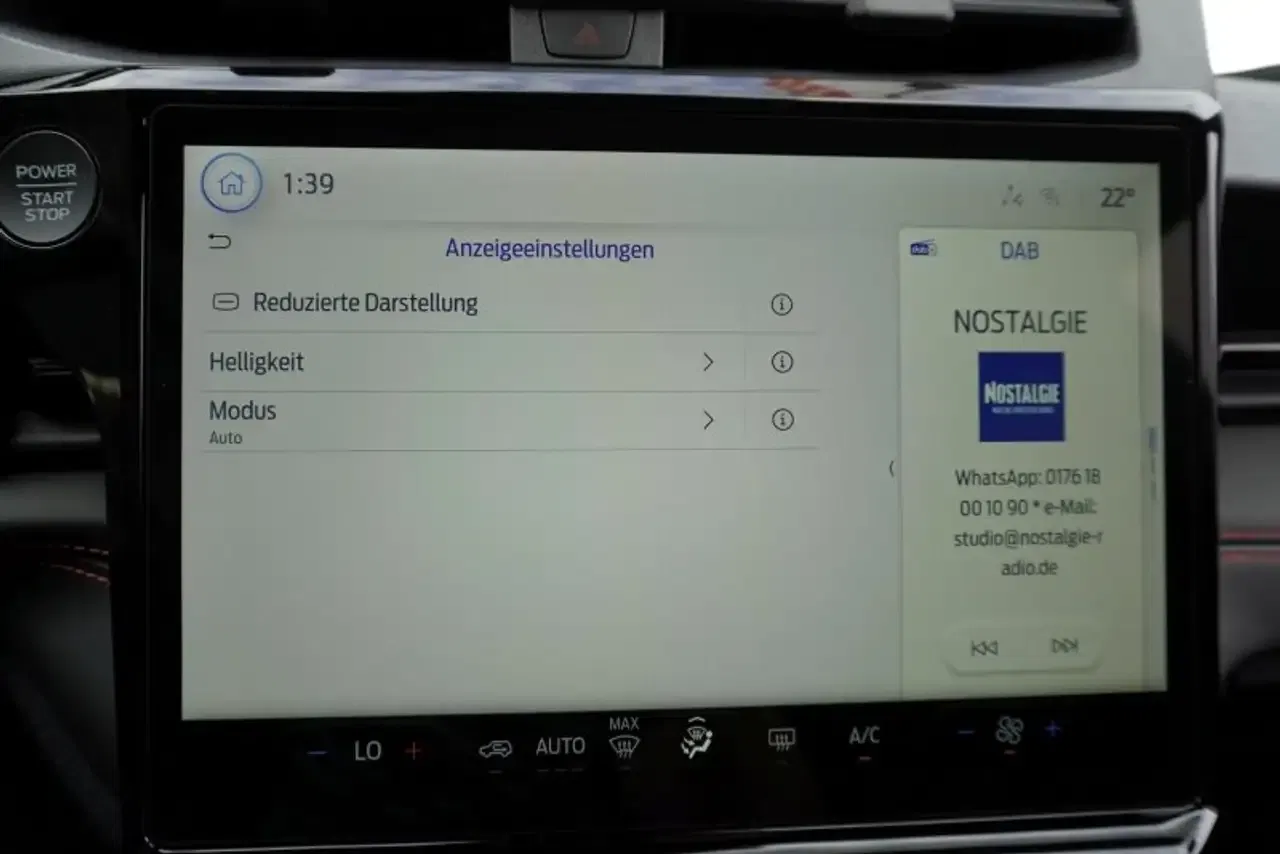Screen dimensions: 1280x854
Task: Tap the fan speed icon
Action: tap(1009, 731)
